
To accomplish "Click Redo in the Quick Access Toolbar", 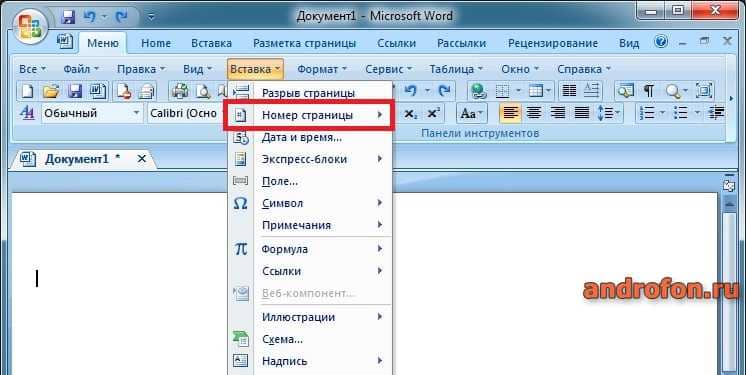I will pyautogui.click(x=122, y=18).
